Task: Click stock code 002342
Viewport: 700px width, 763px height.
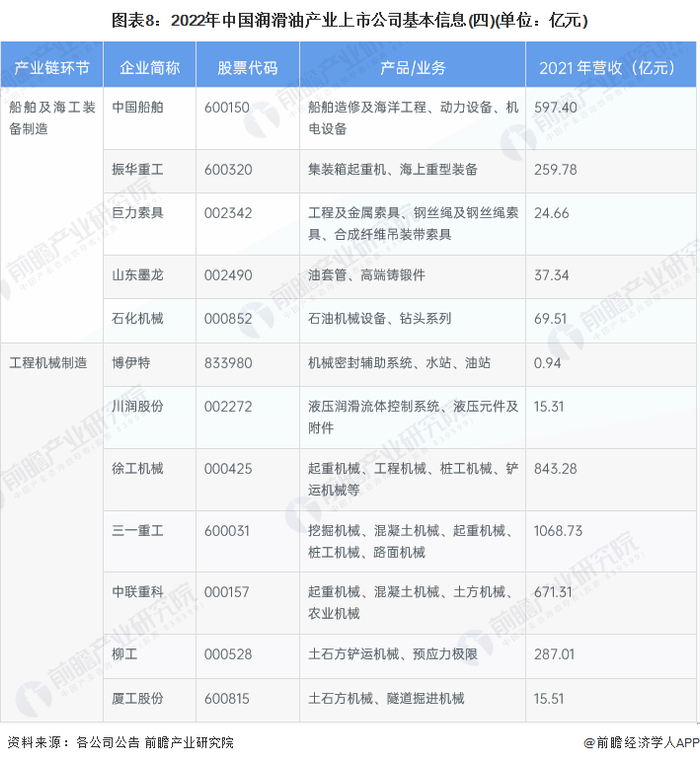Action: click(228, 213)
